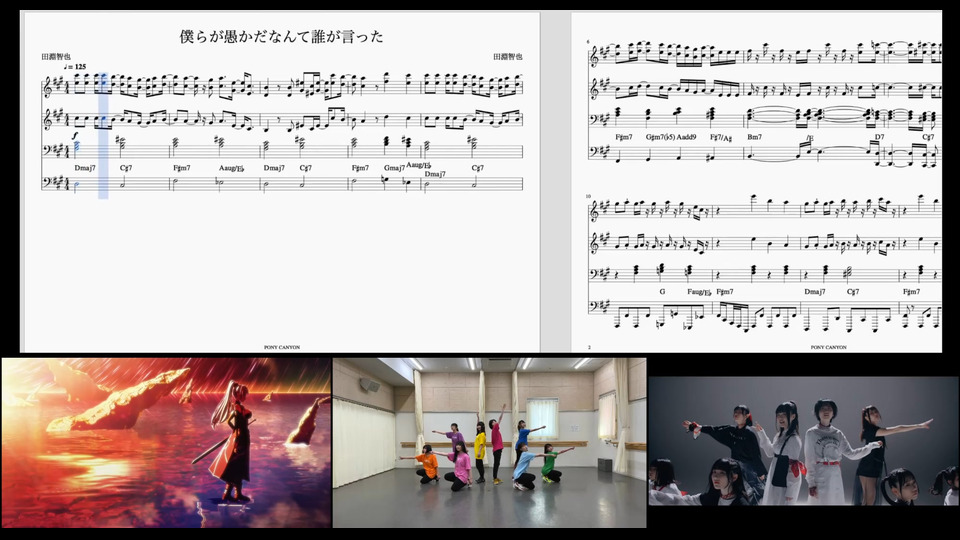The width and height of the screenshot is (960, 540).
Task: Click the D7 chord symbol
Action: (x=879, y=137)
